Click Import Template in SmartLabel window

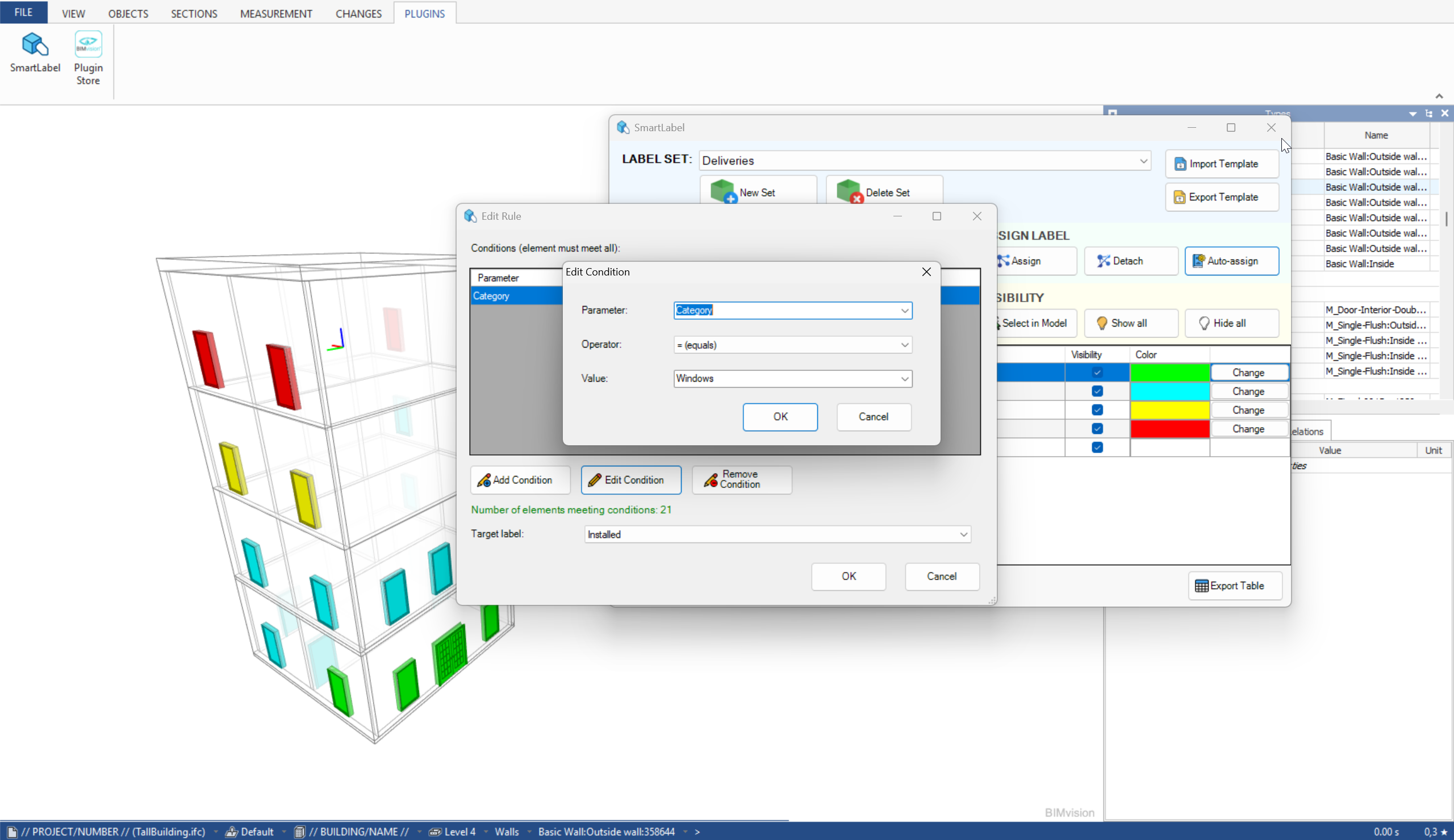(1222, 164)
